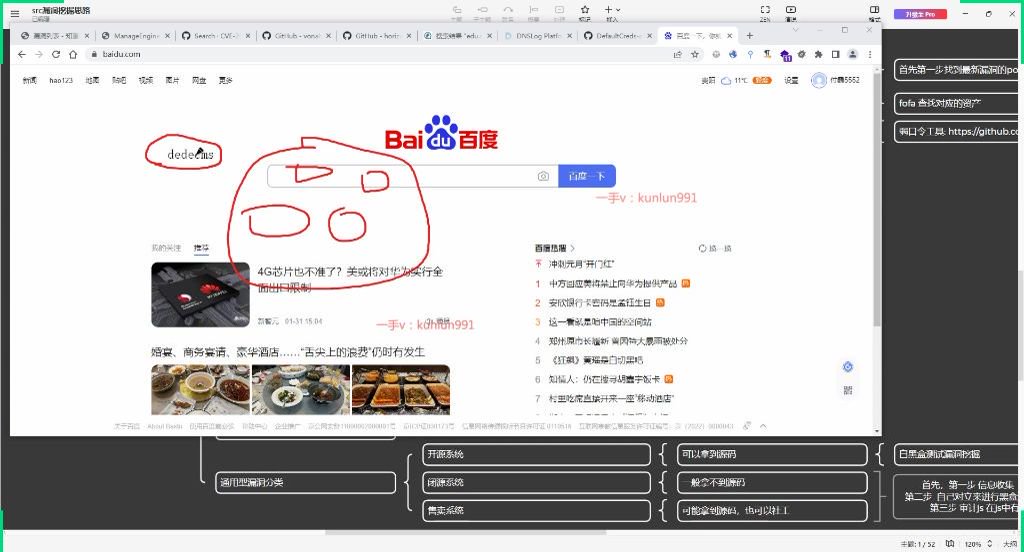Click the Baidu user avatar

click(818, 80)
